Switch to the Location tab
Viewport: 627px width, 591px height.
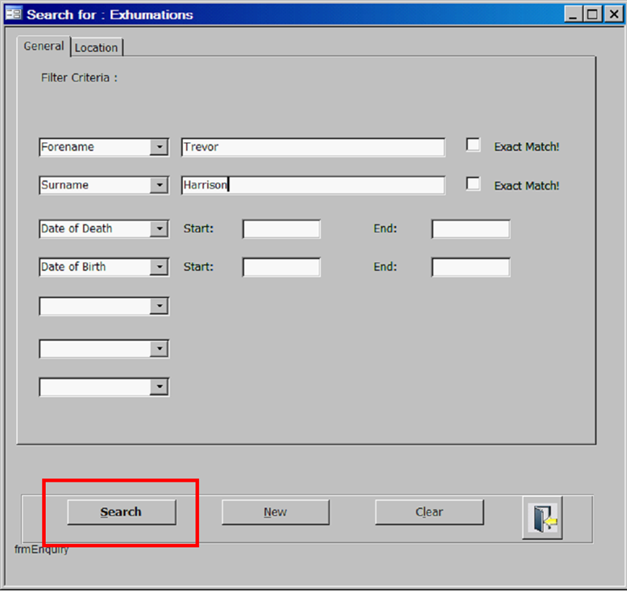[96, 48]
